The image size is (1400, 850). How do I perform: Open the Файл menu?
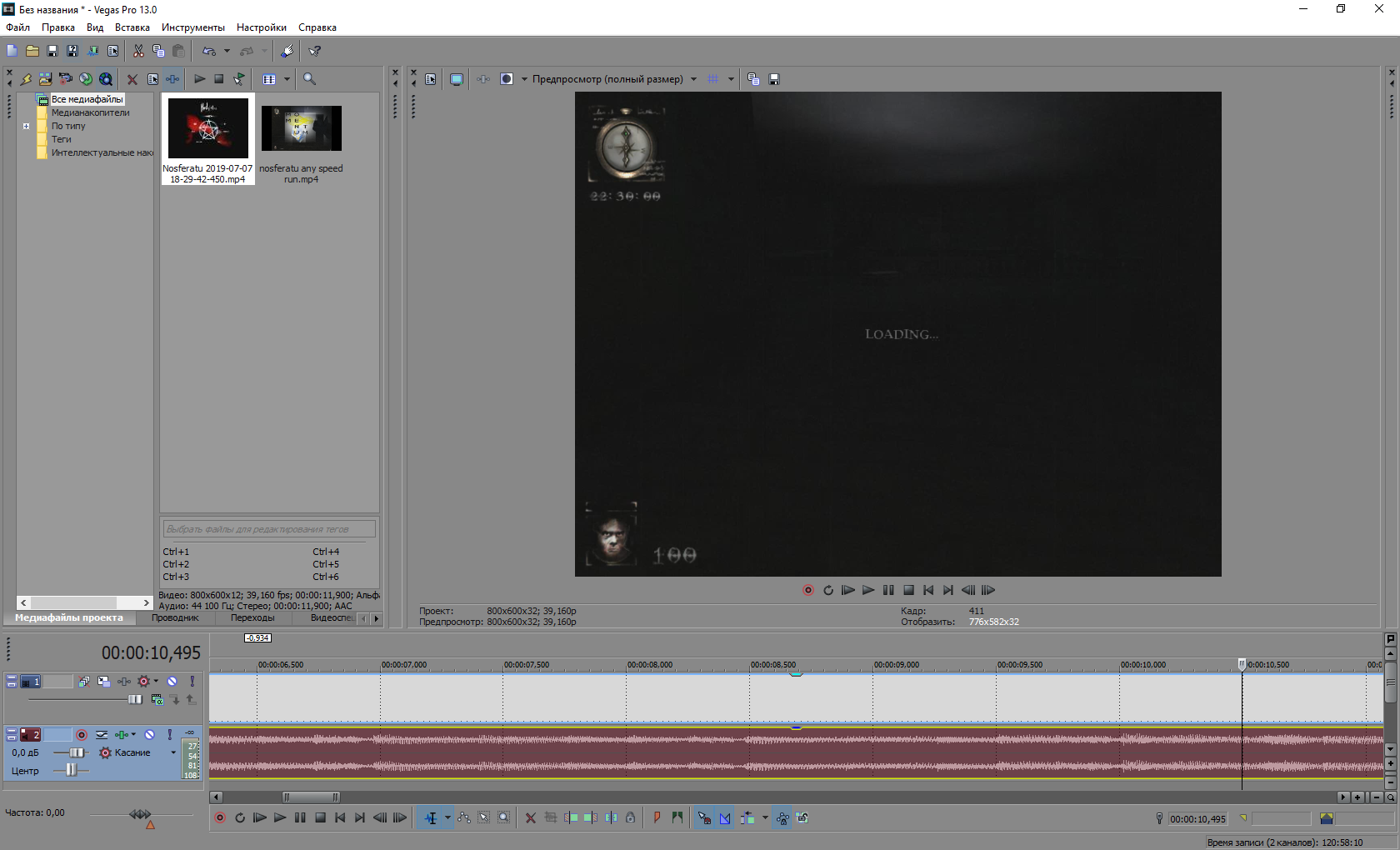tap(17, 27)
